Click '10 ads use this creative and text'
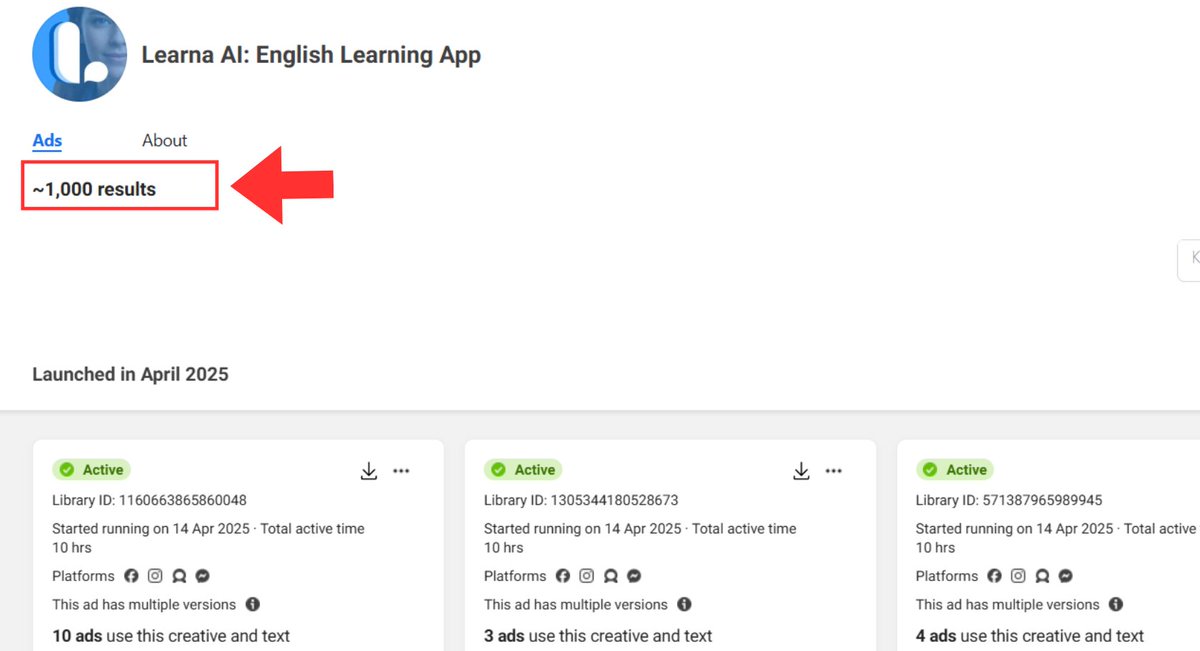This screenshot has width=1200, height=651. pos(171,636)
